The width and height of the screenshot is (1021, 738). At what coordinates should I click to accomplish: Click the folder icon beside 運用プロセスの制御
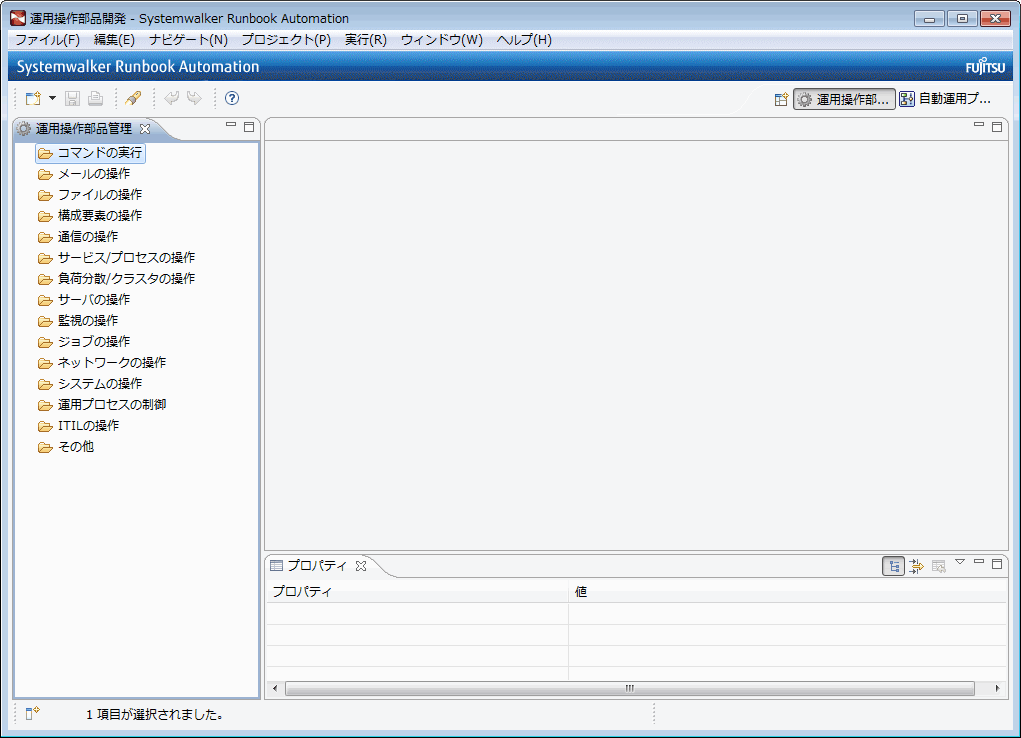(45, 405)
